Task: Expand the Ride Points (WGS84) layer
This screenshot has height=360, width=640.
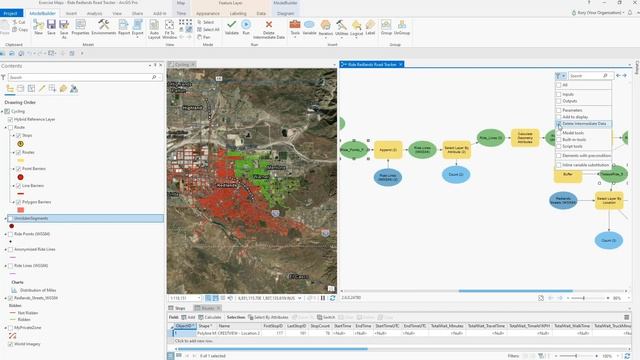Action: tap(5, 234)
